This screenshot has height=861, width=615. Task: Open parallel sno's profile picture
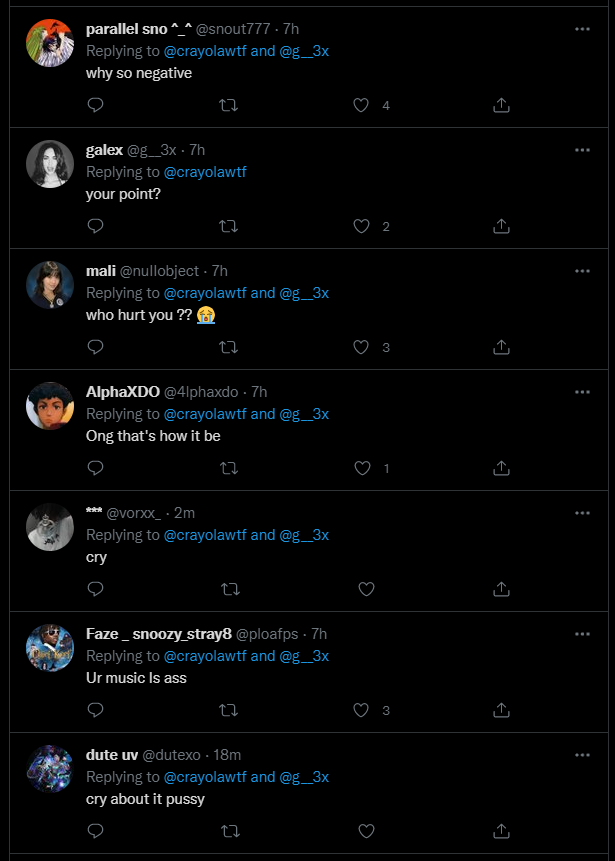(50, 43)
